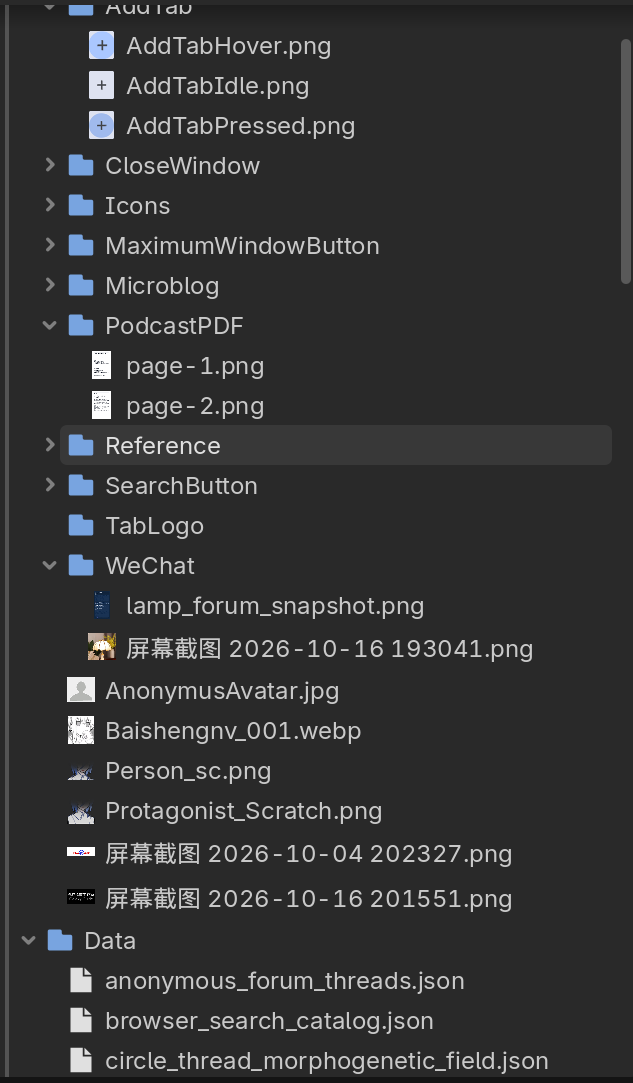The width and height of the screenshot is (633, 1083).
Task: Select the page-1.png file name
Action: coord(195,366)
